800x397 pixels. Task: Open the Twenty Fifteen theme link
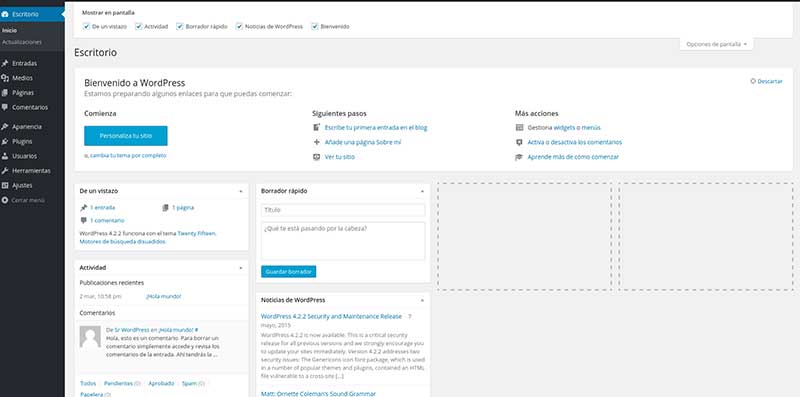pyautogui.click(x=196, y=233)
